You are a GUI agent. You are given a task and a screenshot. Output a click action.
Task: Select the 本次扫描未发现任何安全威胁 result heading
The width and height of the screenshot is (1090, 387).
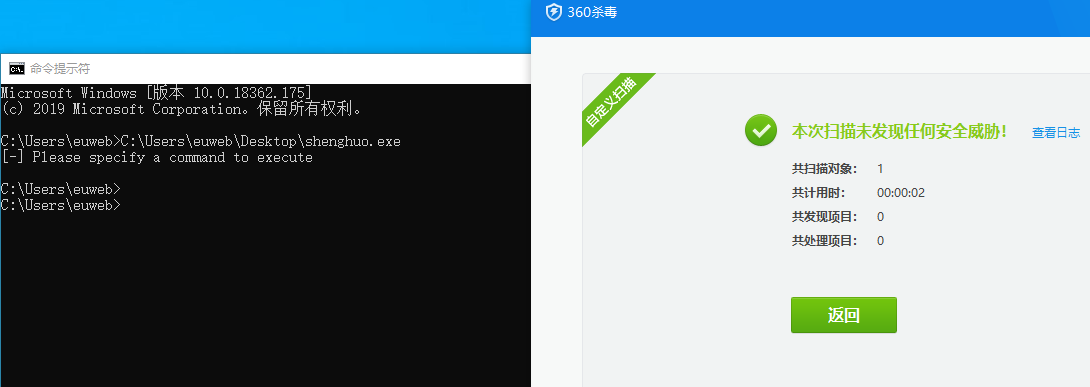click(900, 131)
